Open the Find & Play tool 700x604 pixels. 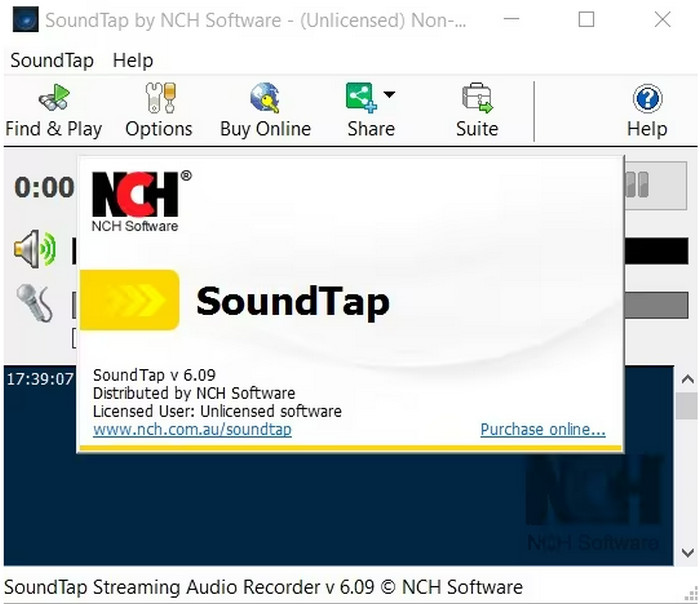(54, 111)
